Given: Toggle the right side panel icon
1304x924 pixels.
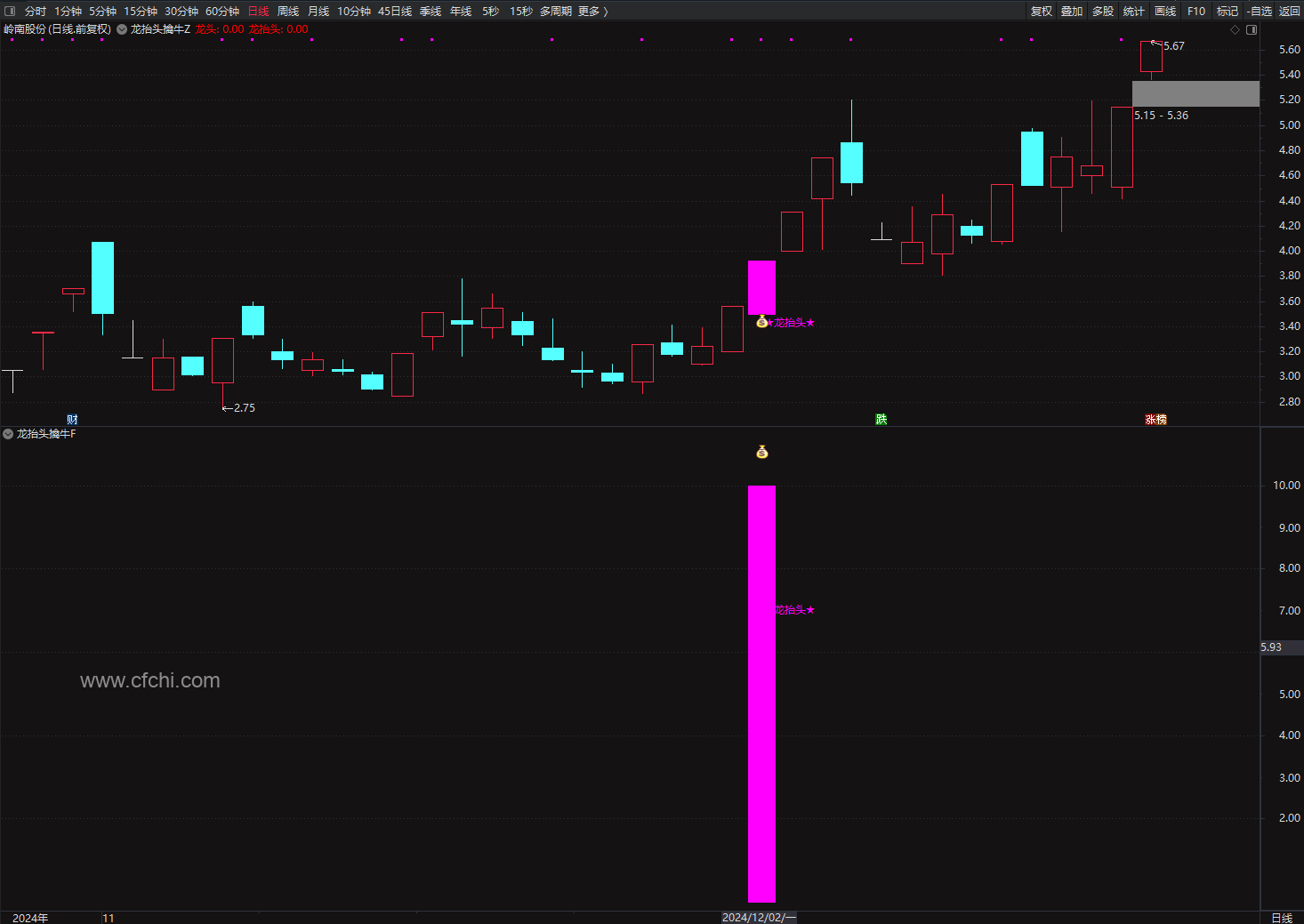Looking at the screenshot, I should [1252, 29].
